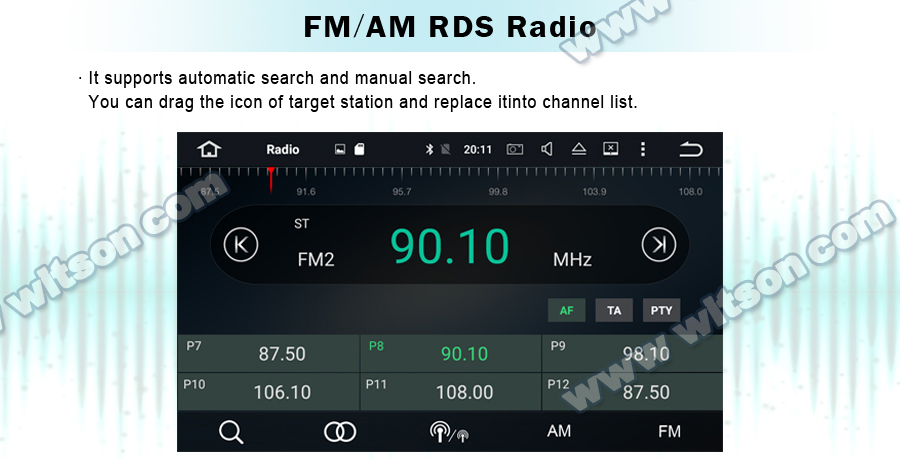
Task: Seek to previous station
Action: point(241,245)
